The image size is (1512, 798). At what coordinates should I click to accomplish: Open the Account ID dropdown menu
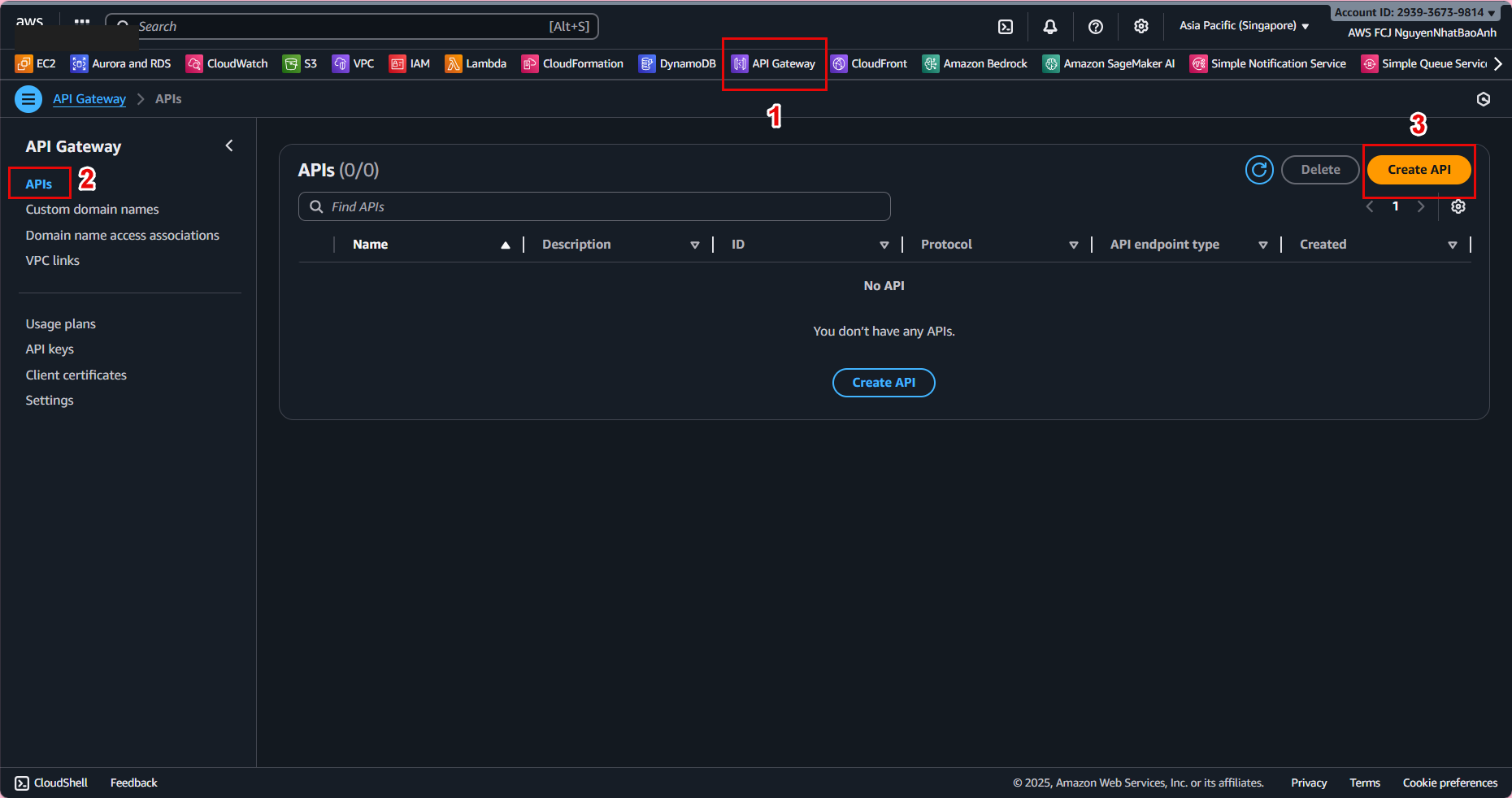[x=1415, y=13]
